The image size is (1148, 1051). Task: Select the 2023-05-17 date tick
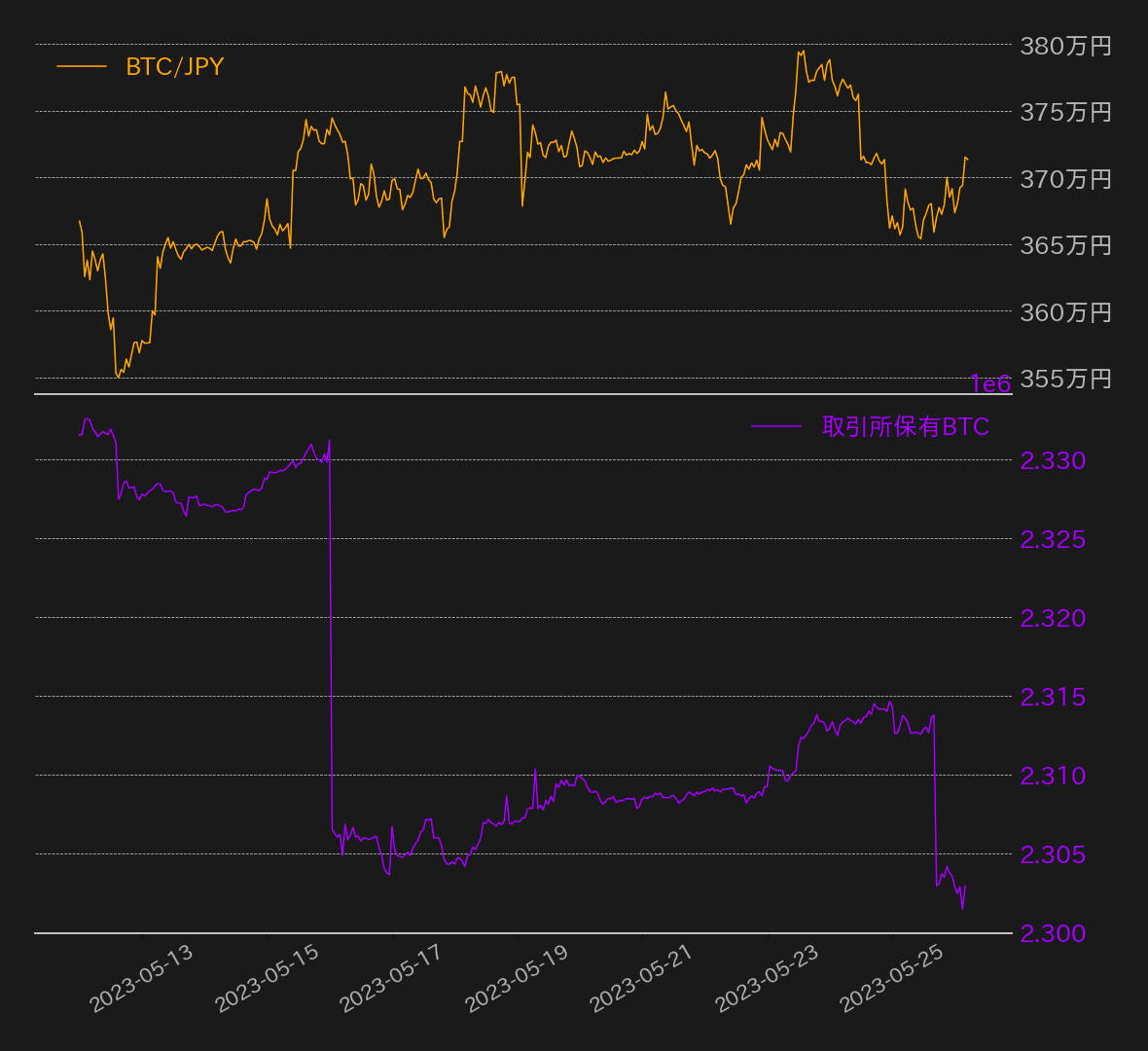[x=391, y=978]
